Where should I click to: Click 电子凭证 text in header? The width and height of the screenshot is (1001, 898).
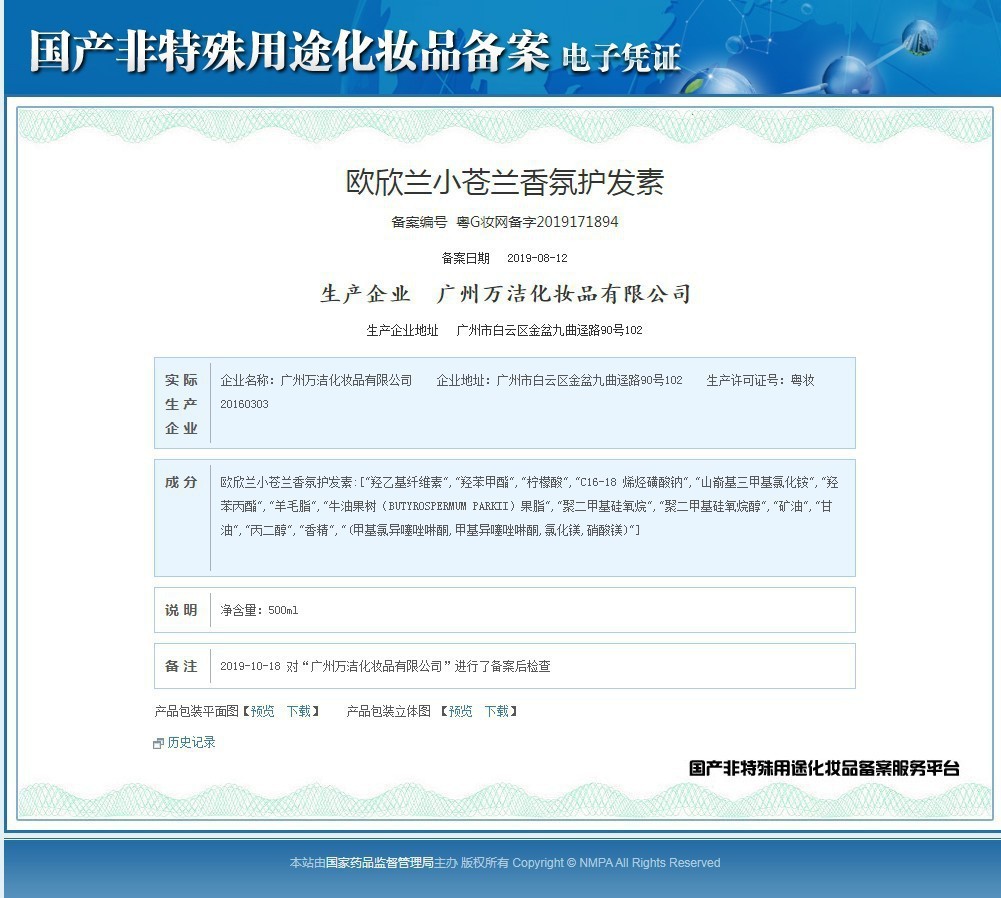click(621, 58)
